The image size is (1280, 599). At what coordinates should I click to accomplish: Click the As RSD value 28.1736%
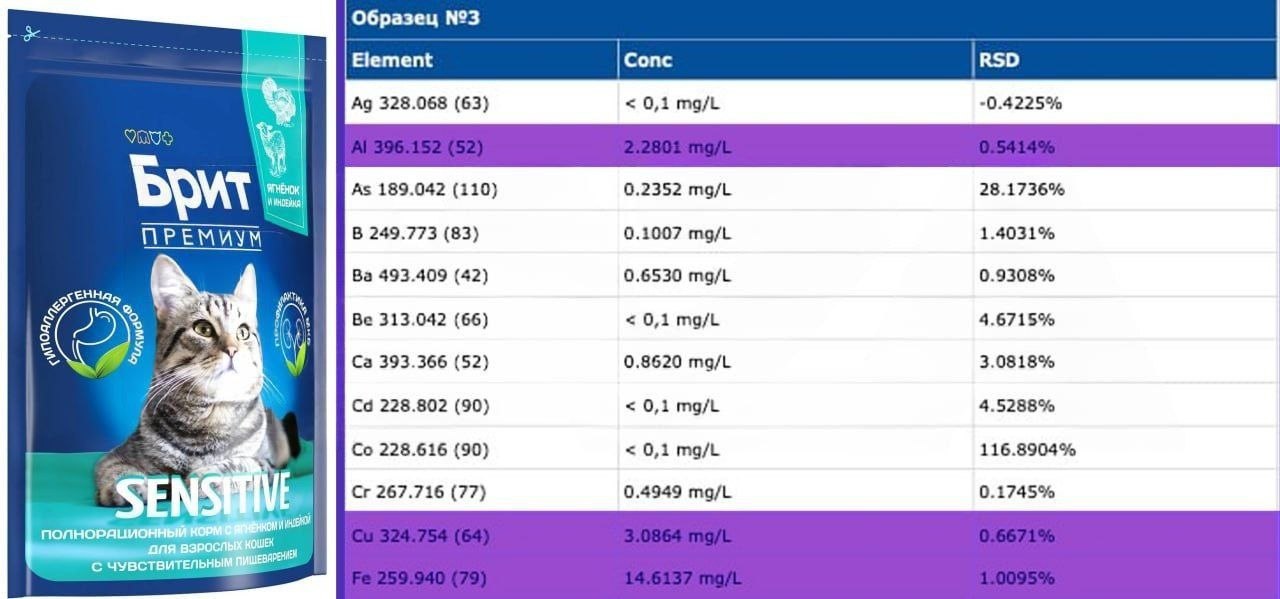[x=1022, y=189]
